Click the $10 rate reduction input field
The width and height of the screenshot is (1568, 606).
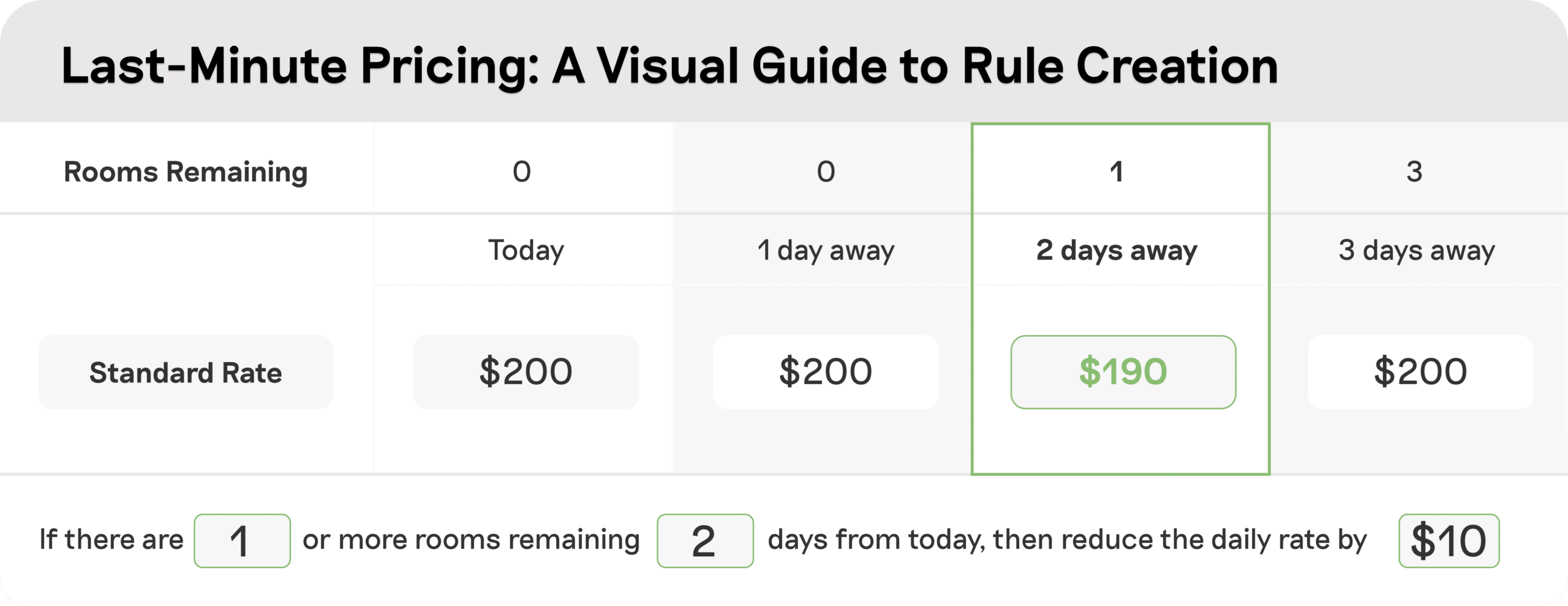point(1449,540)
